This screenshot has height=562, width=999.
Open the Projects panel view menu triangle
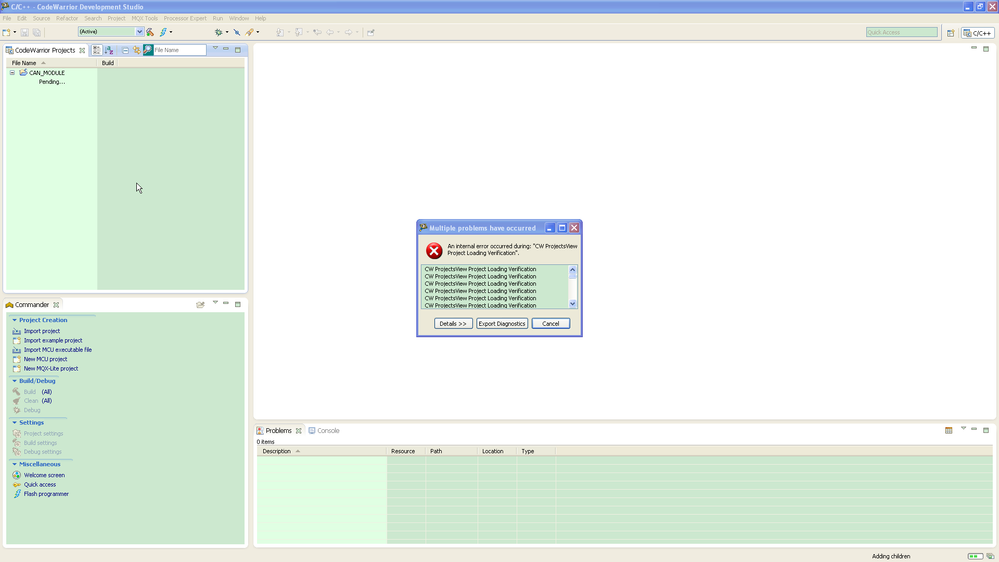coord(215,48)
